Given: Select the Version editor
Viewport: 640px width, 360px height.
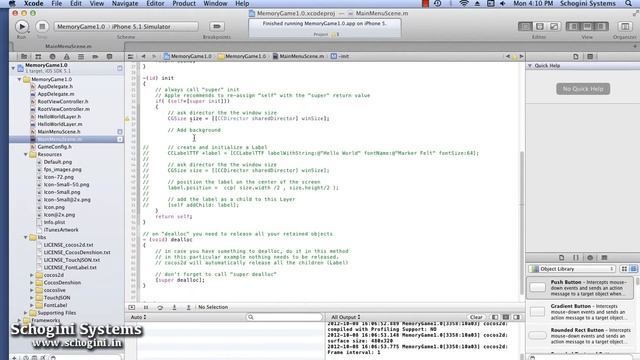Looking at the screenshot, I should click(554, 27).
